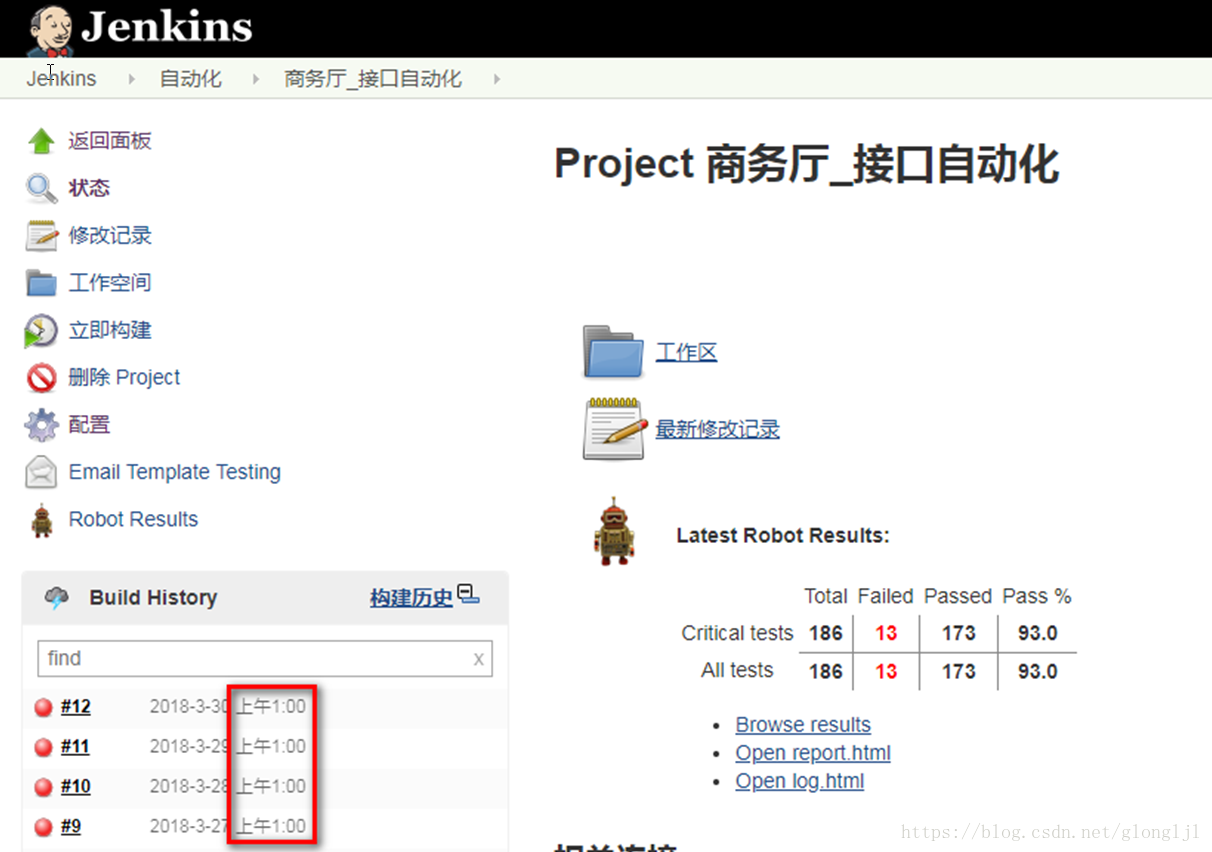Click the All tests passed count 173
1212x852 pixels.
(x=958, y=671)
